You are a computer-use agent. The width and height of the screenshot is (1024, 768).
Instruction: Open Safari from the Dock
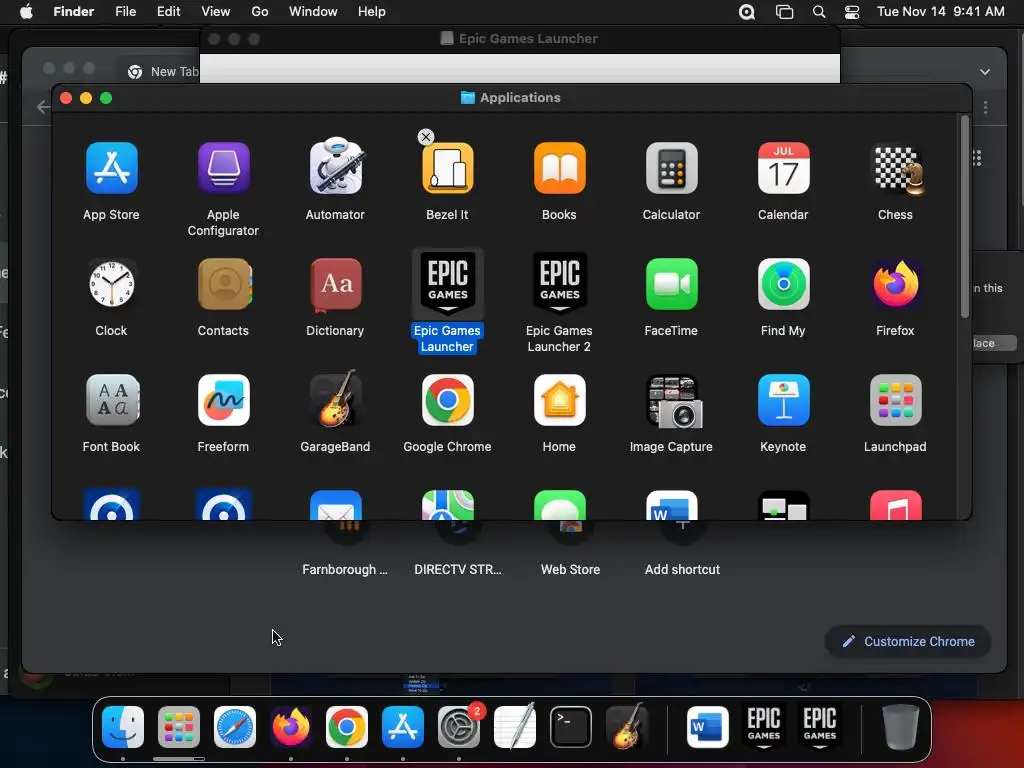pos(235,727)
